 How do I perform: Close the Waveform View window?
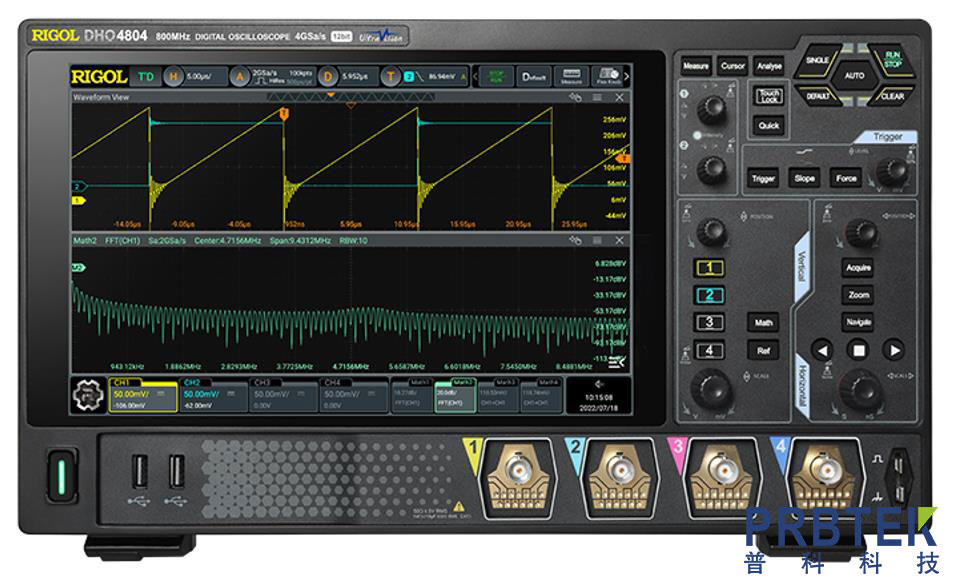pyautogui.click(x=619, y=97)
